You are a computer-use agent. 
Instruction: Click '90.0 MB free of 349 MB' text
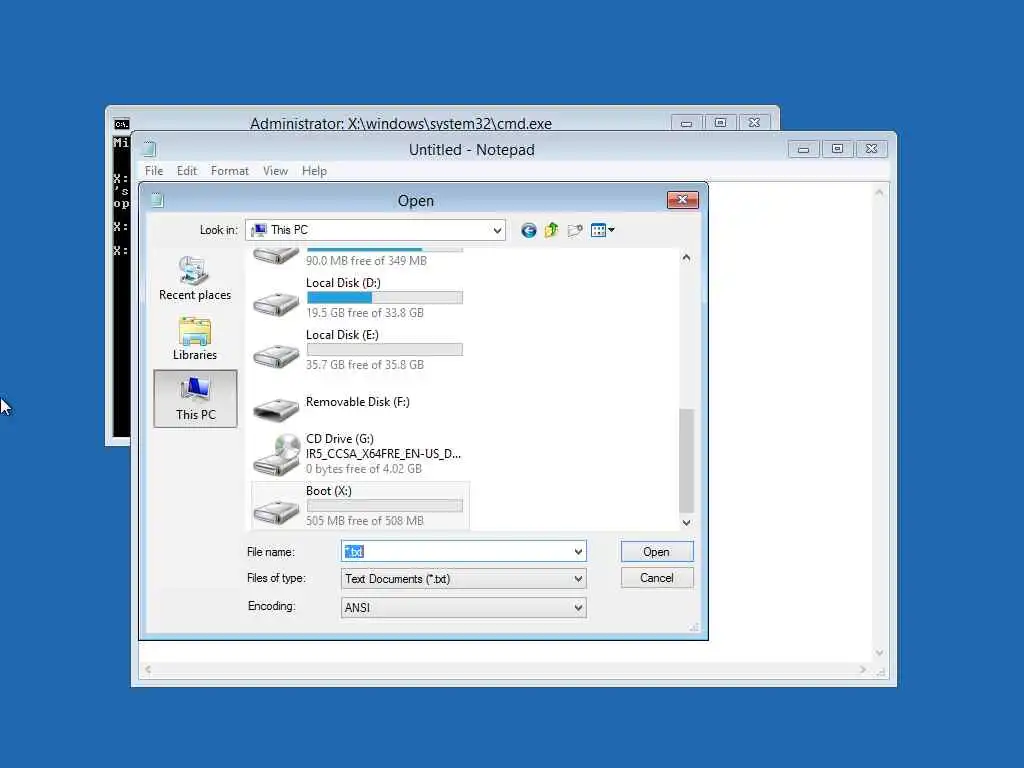tap(366, 261)
